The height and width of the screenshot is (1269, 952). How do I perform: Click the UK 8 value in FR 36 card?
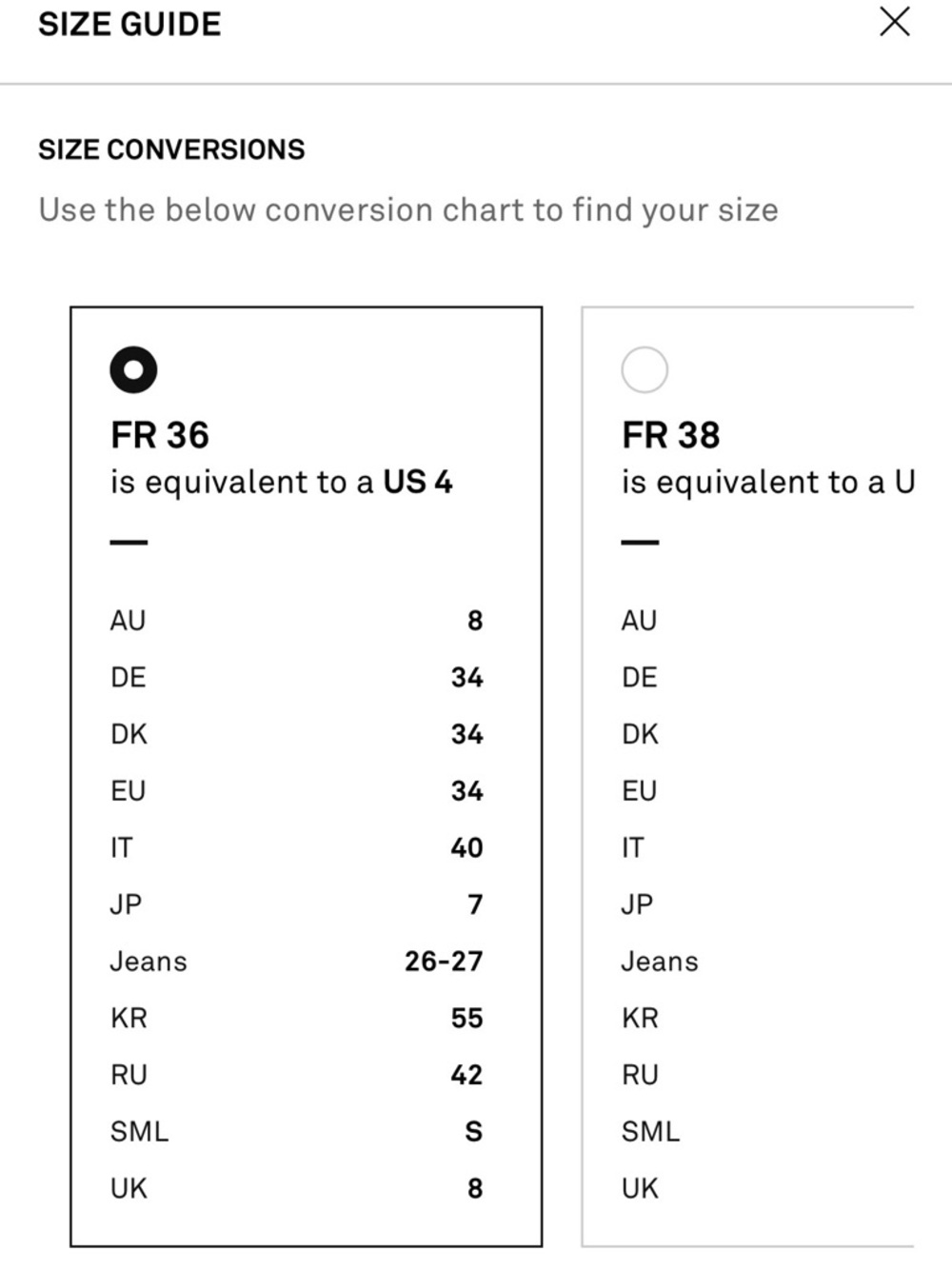pyautogui.click(x=475, y=1189)
